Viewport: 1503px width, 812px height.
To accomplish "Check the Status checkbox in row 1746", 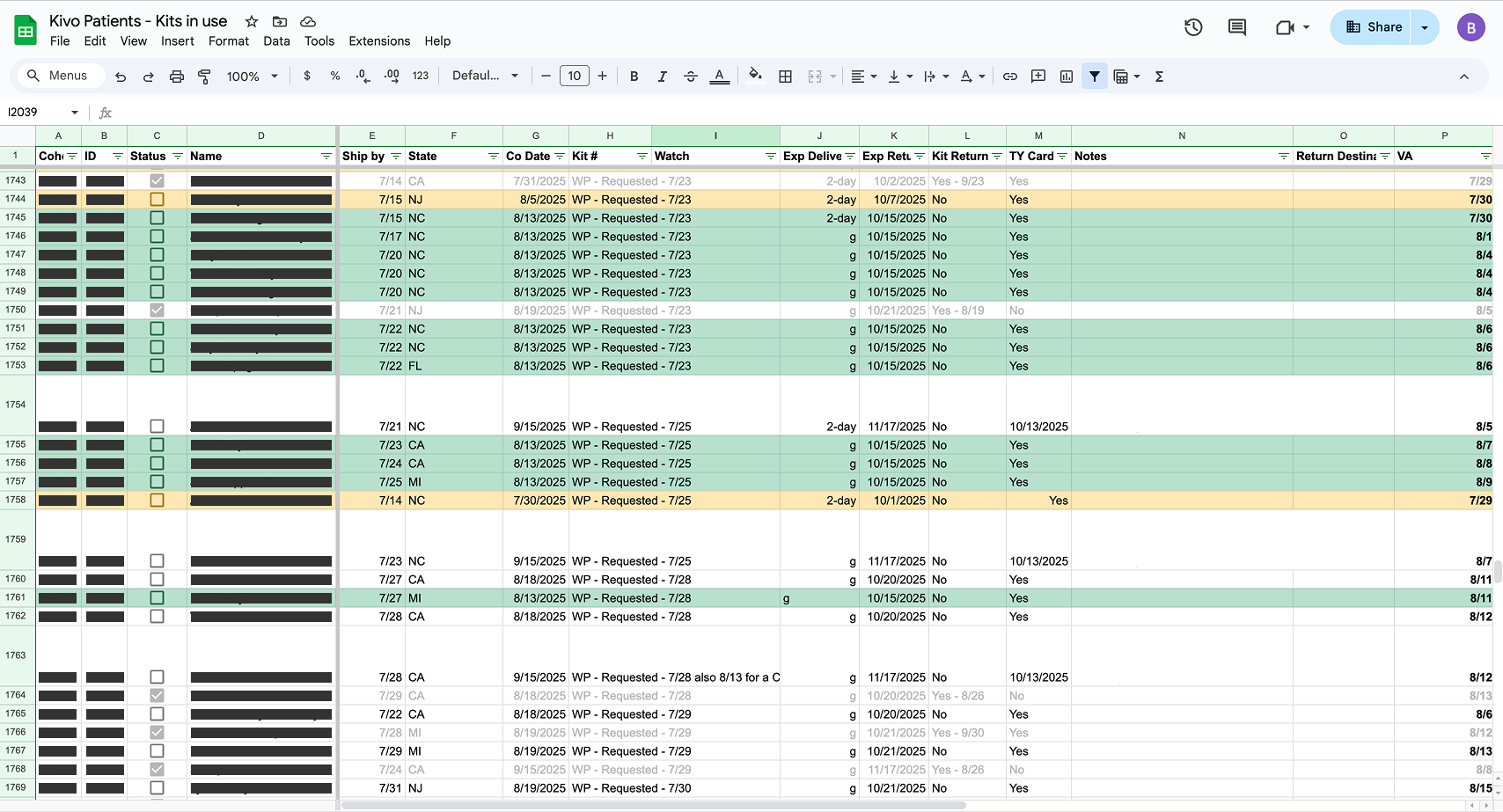I will 157,236.
